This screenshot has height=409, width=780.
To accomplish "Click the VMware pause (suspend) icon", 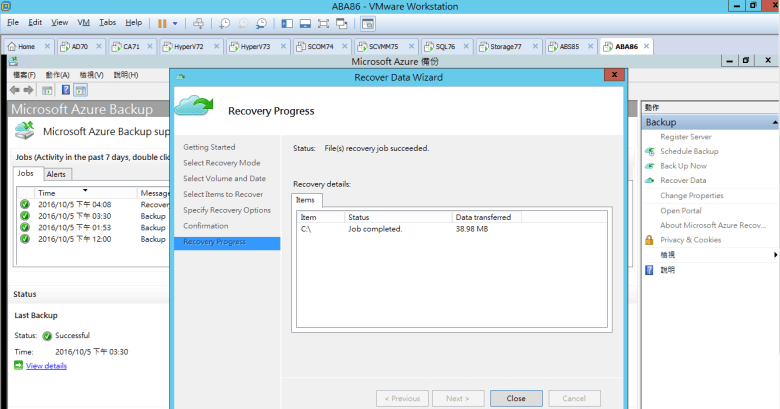I will point(161,22).
